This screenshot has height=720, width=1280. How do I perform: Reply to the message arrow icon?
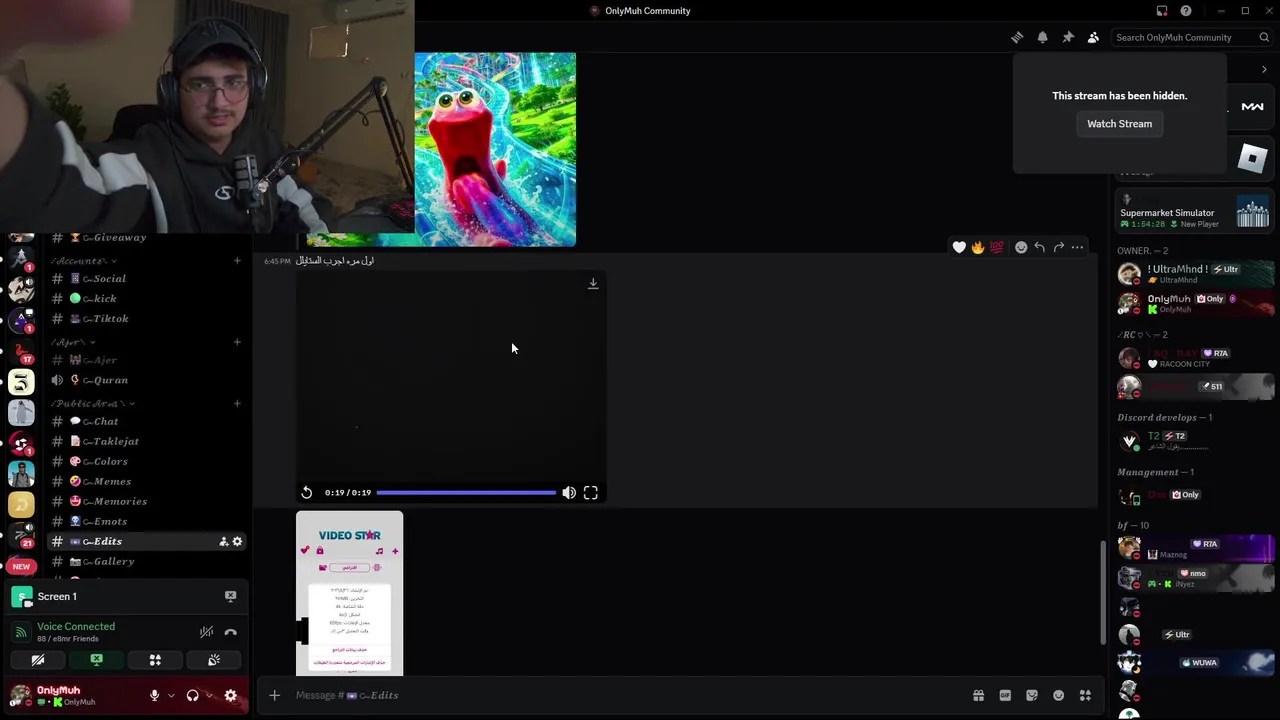[x=1040, y=247]
